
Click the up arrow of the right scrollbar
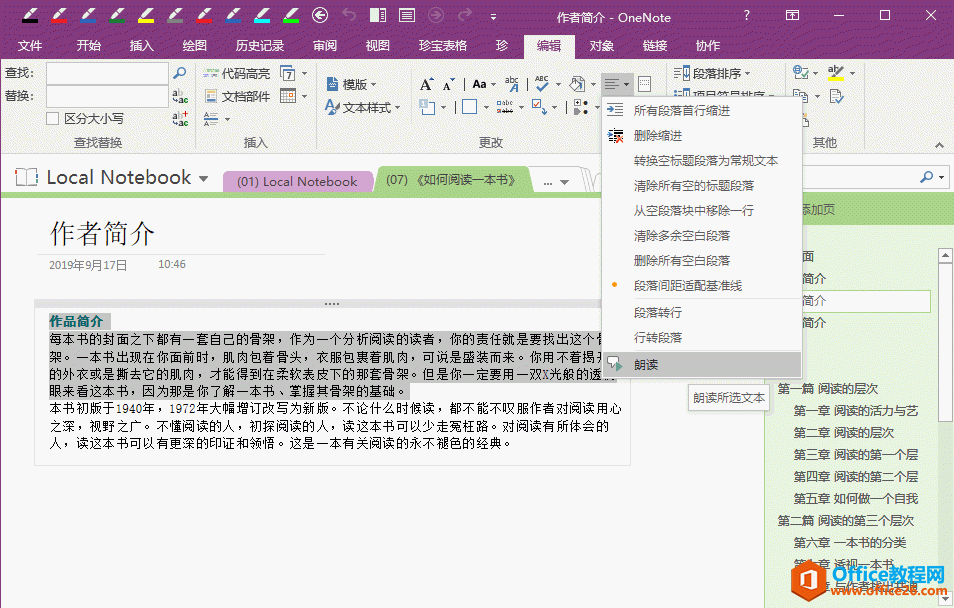click(x=944, y=254)
